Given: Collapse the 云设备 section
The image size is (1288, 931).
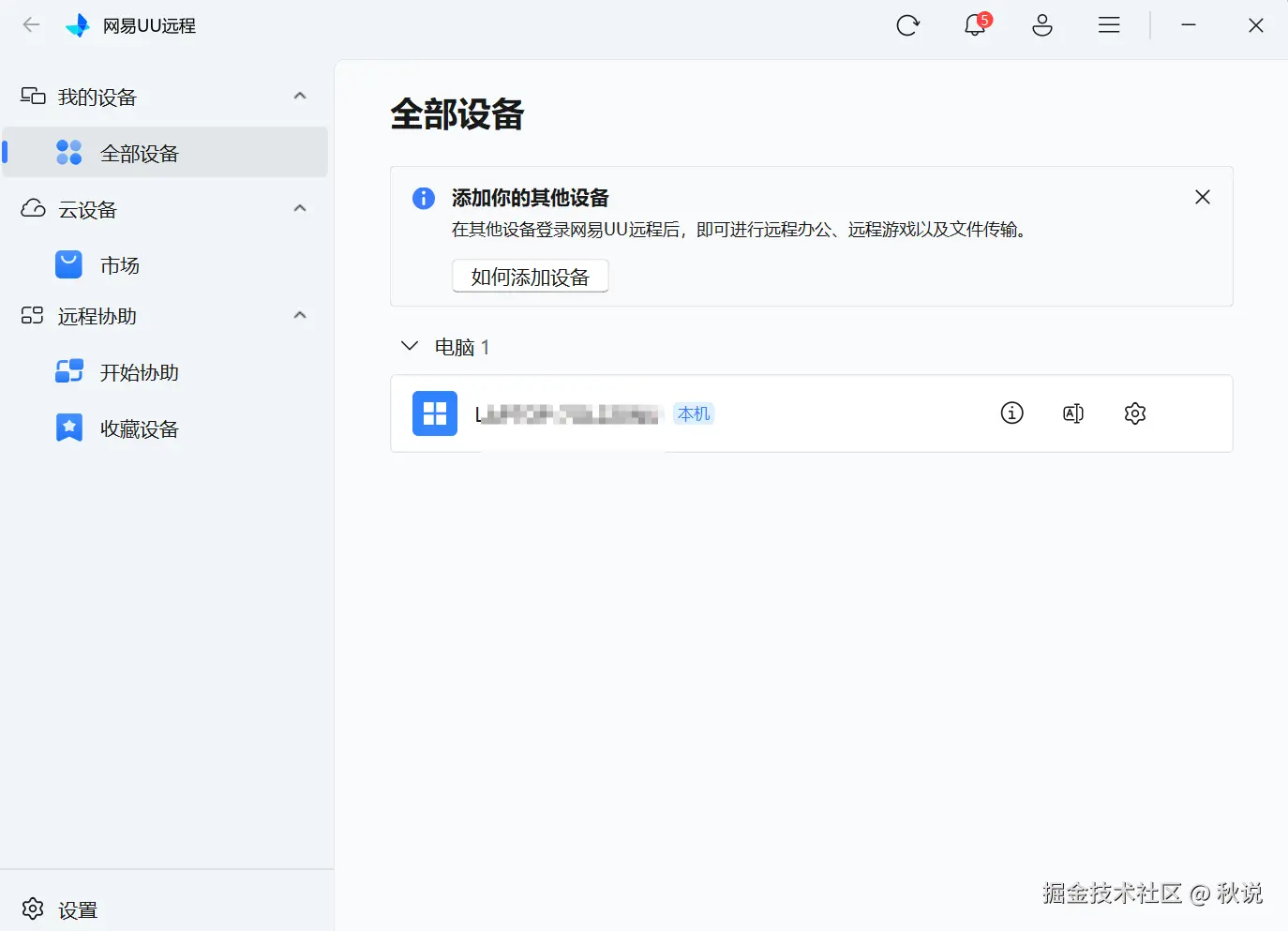Looking at the screenshot, I should coord(300,208).
